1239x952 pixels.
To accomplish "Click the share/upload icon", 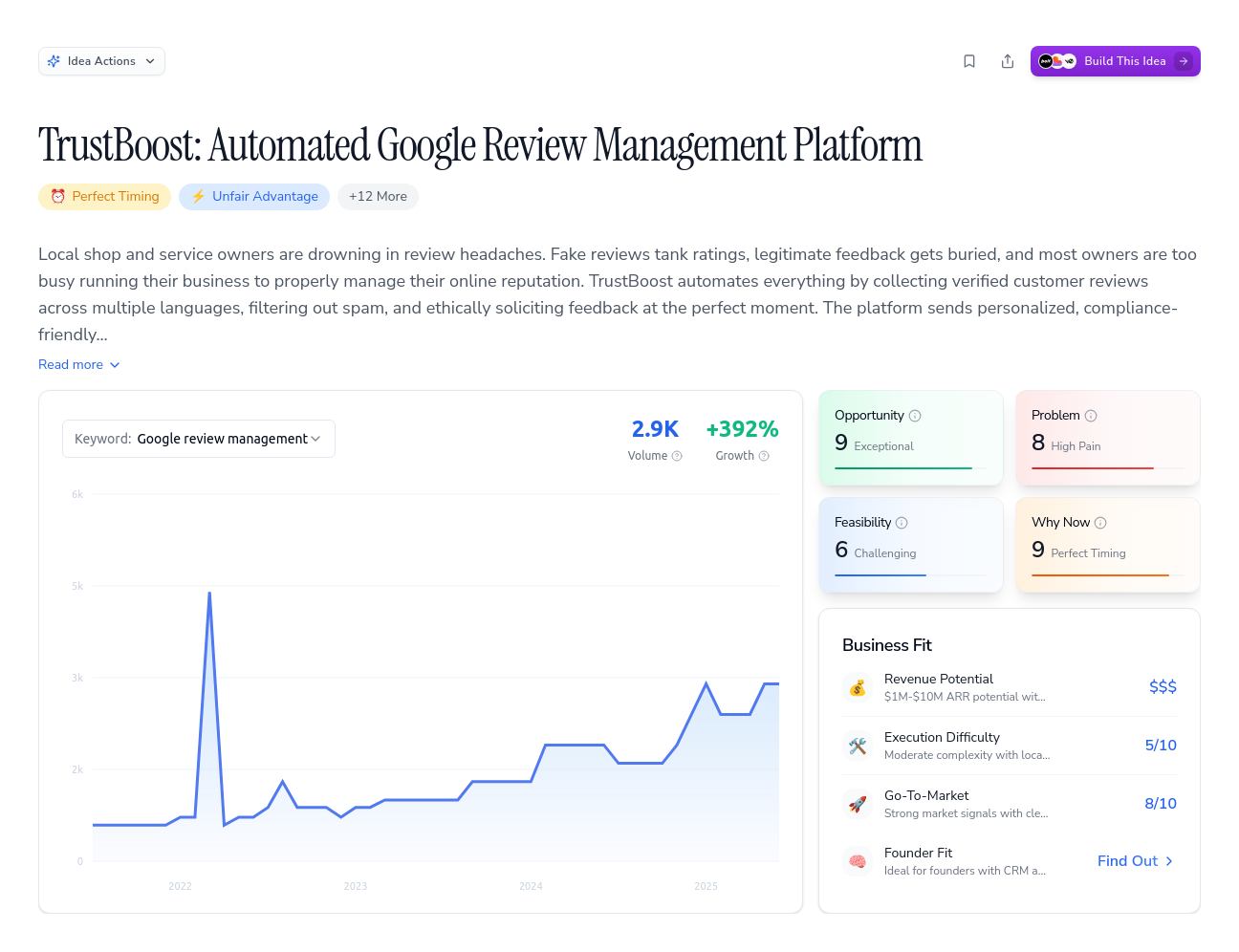I will tap(1008, 61).
